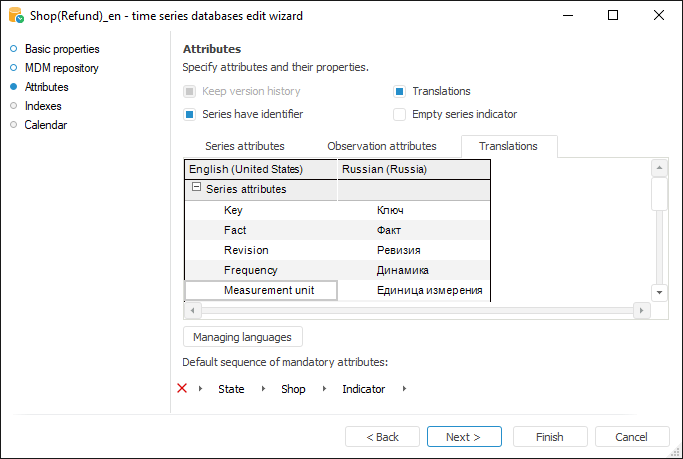Screen dimensions: 683x459
Task: Collapse the Series attributes group
Action: [196, 188]
